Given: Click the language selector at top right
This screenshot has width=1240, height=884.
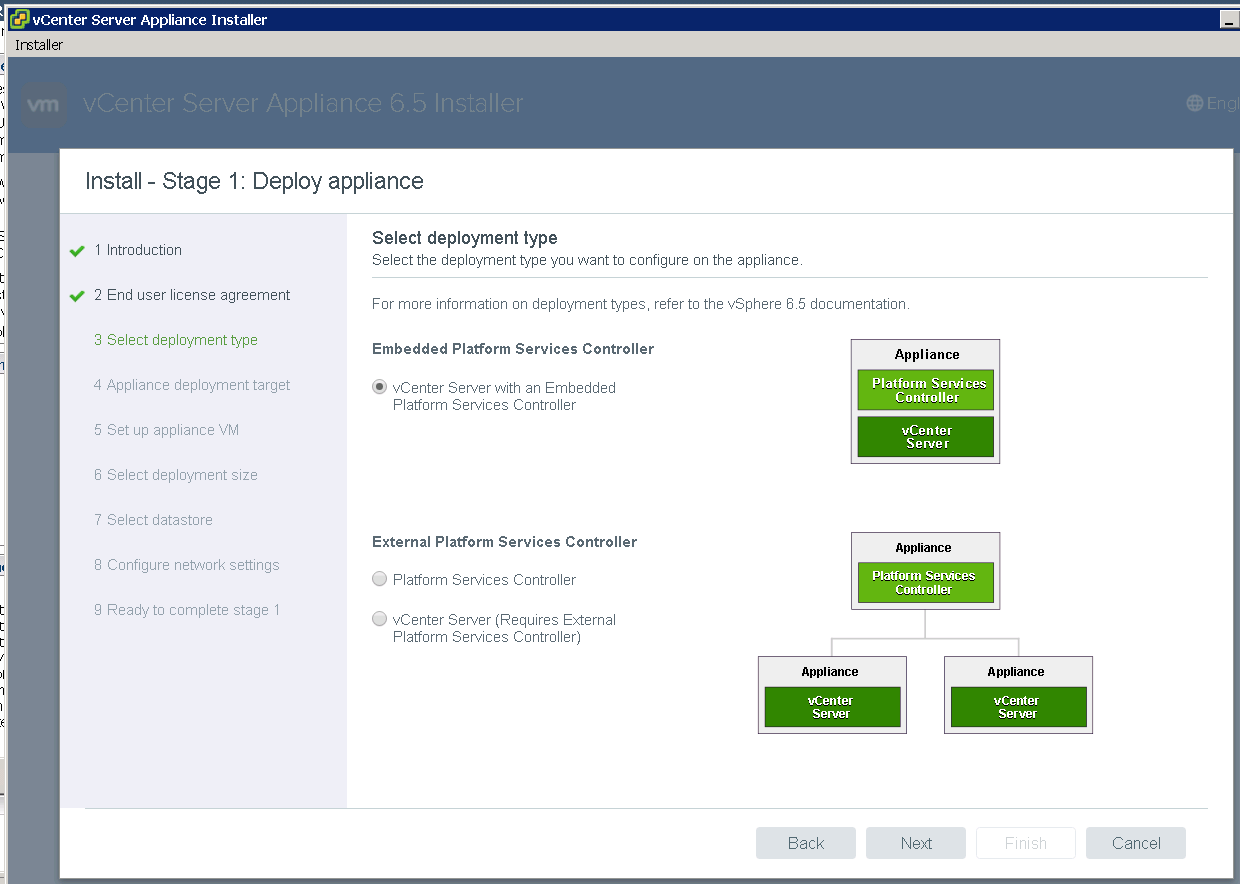Looking at the screenshot, I should [x=1213, y=103].
